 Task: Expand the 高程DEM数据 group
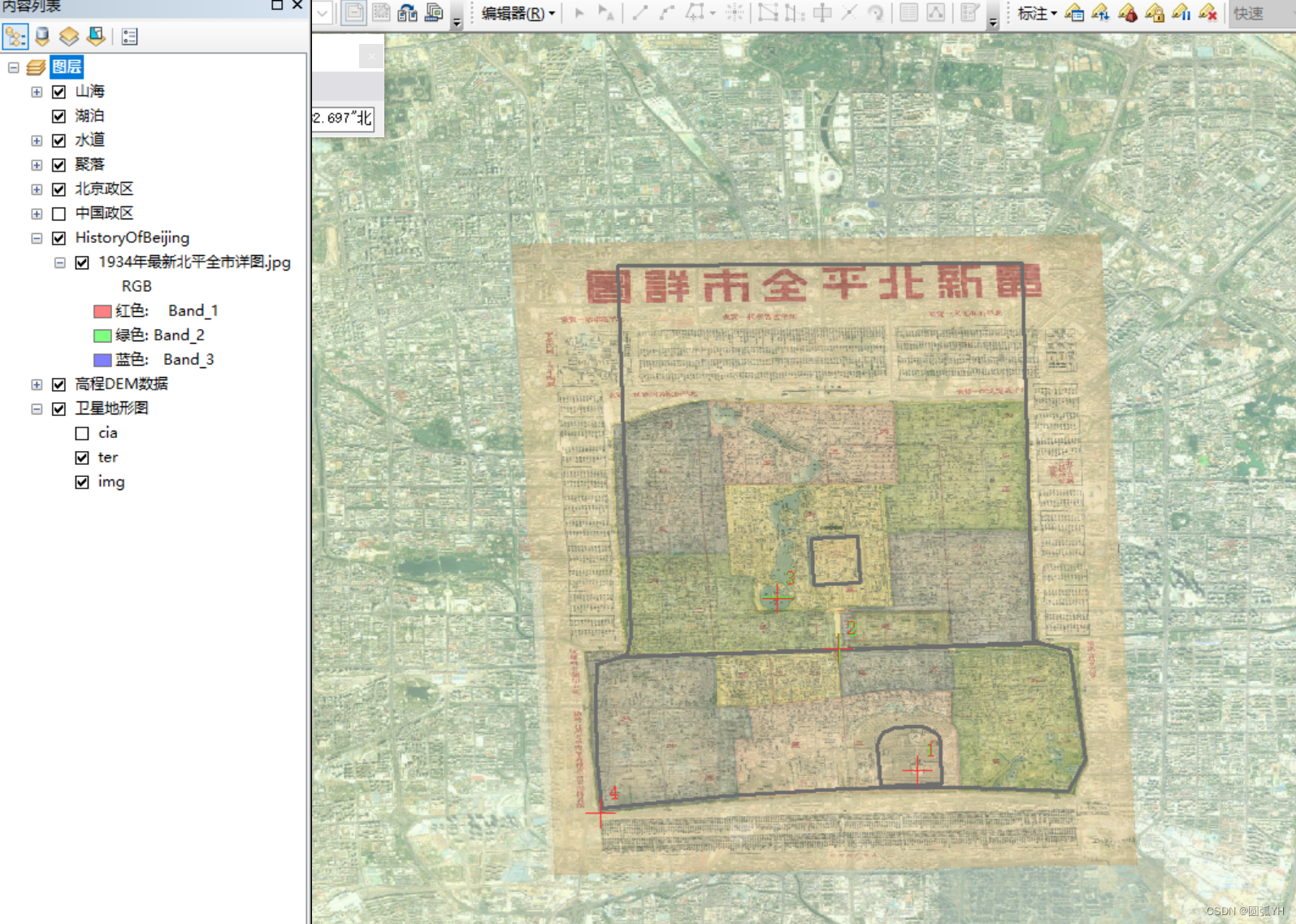[37, 384]
